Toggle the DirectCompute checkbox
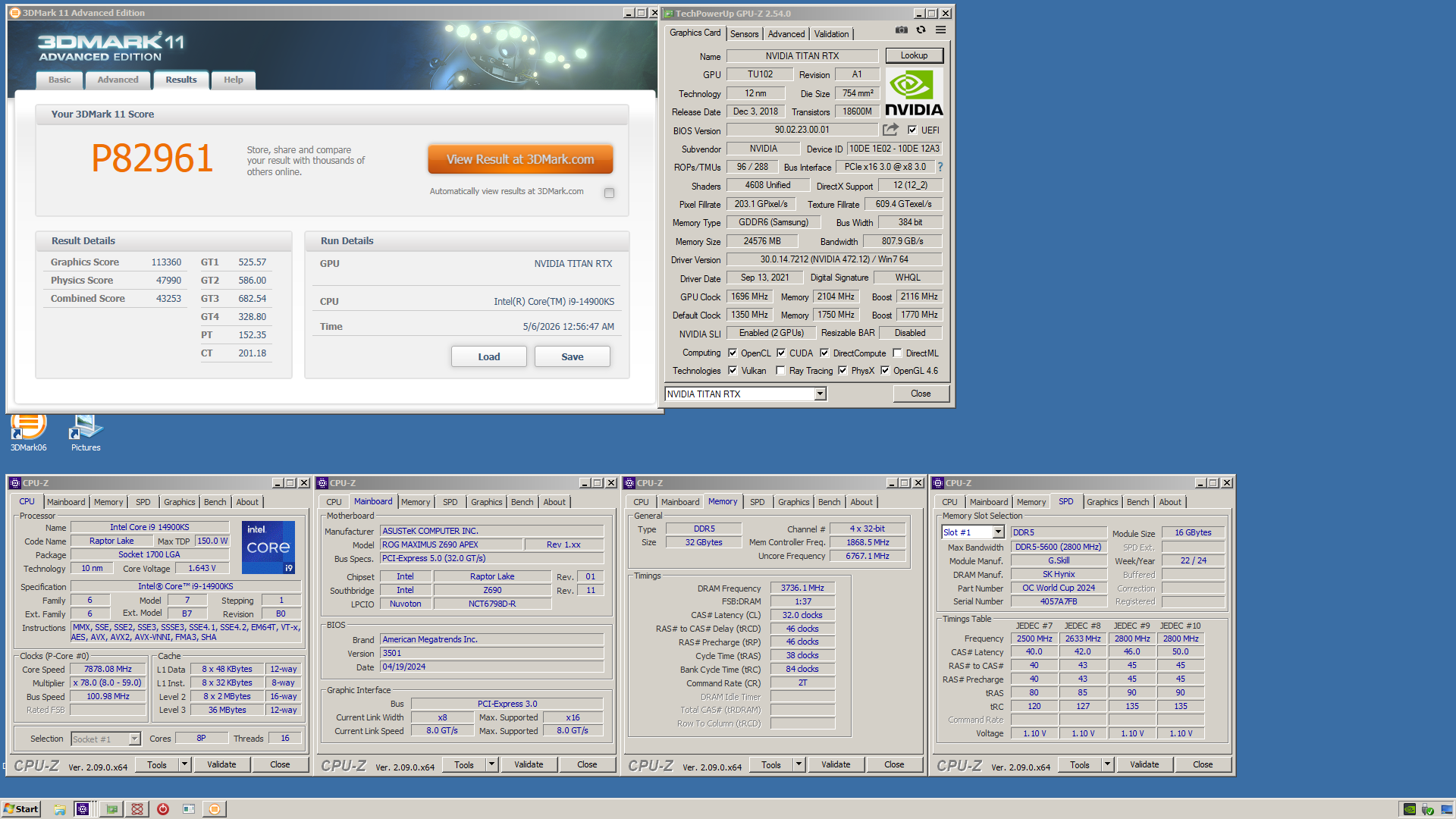The image size is (1456, 819). click(824, 353)
